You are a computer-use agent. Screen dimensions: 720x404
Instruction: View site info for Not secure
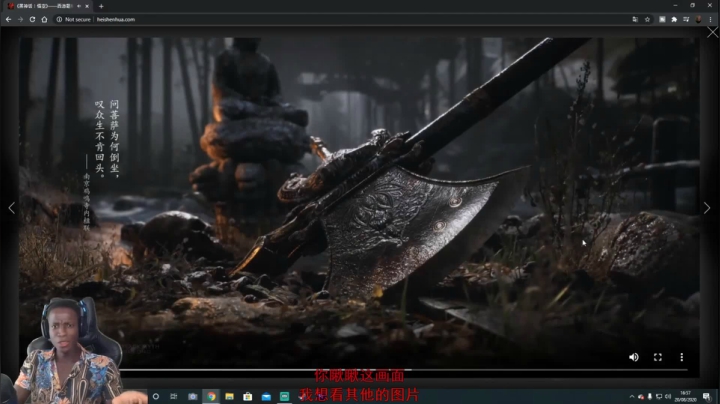point(73,19)
